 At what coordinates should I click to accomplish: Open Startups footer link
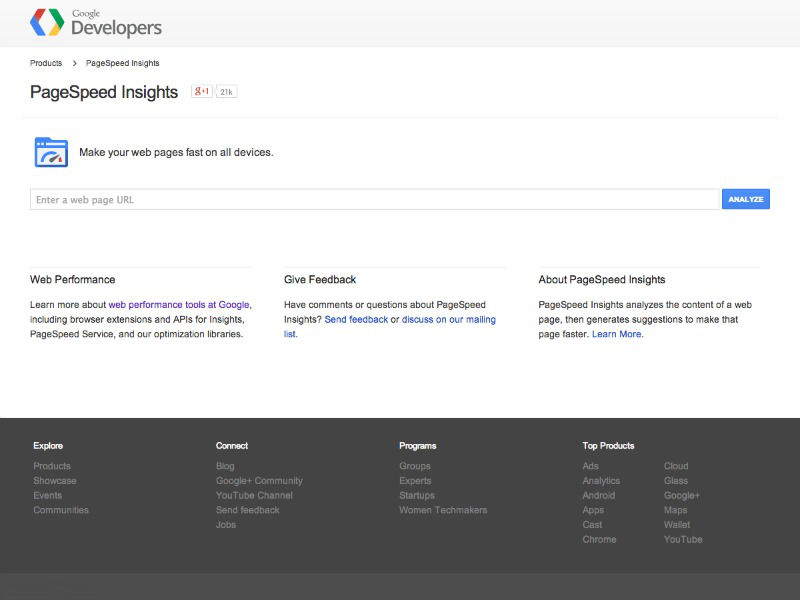(x=417, y=495)
